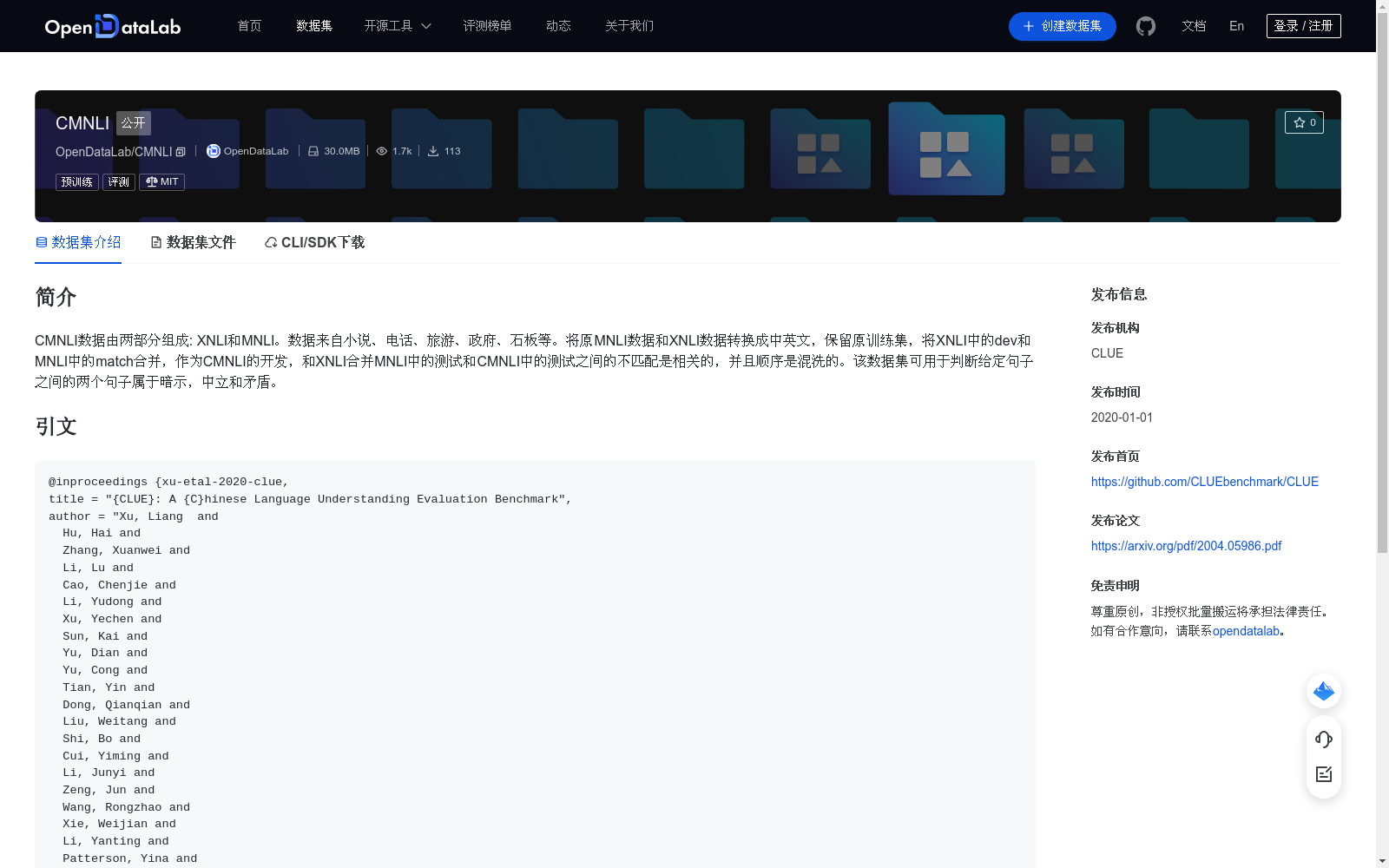
Task: Click the OpenDataLab logo top-left
Action: (112, 26)
